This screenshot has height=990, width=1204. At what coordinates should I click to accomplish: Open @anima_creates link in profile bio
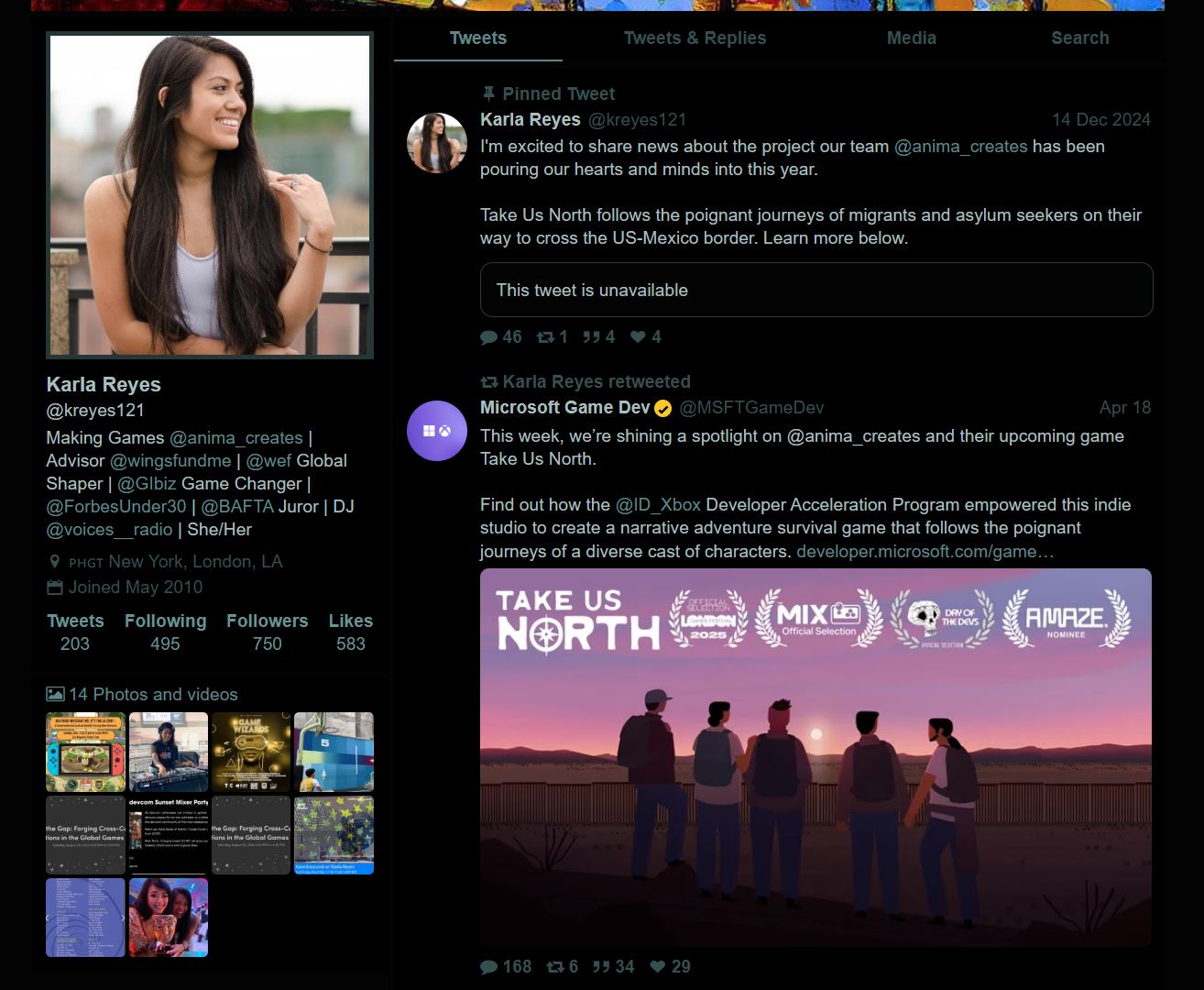click(235, 438)
